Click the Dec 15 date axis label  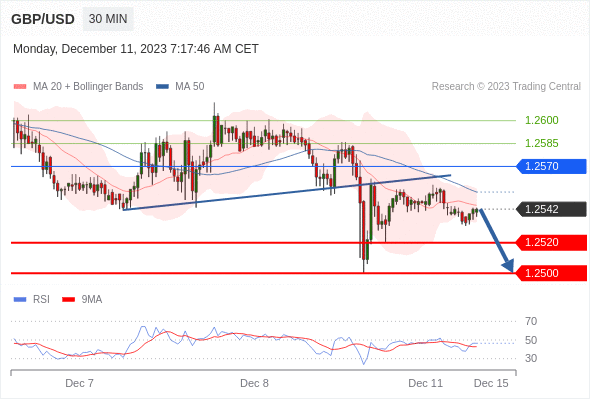[491, 383]
